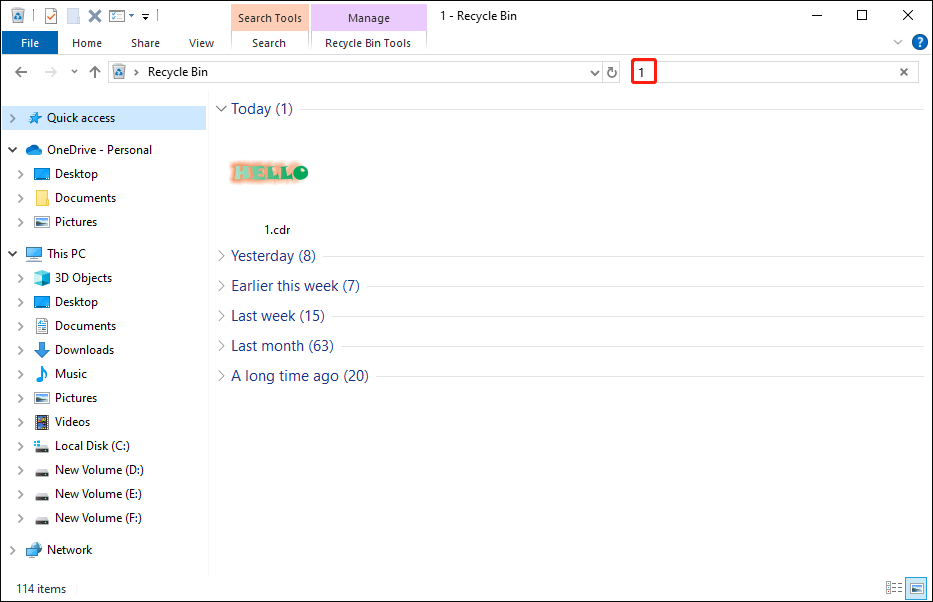Collapse the OneDrive - Personal node
The height and width of the screenshot is (602, 933).
12,150
